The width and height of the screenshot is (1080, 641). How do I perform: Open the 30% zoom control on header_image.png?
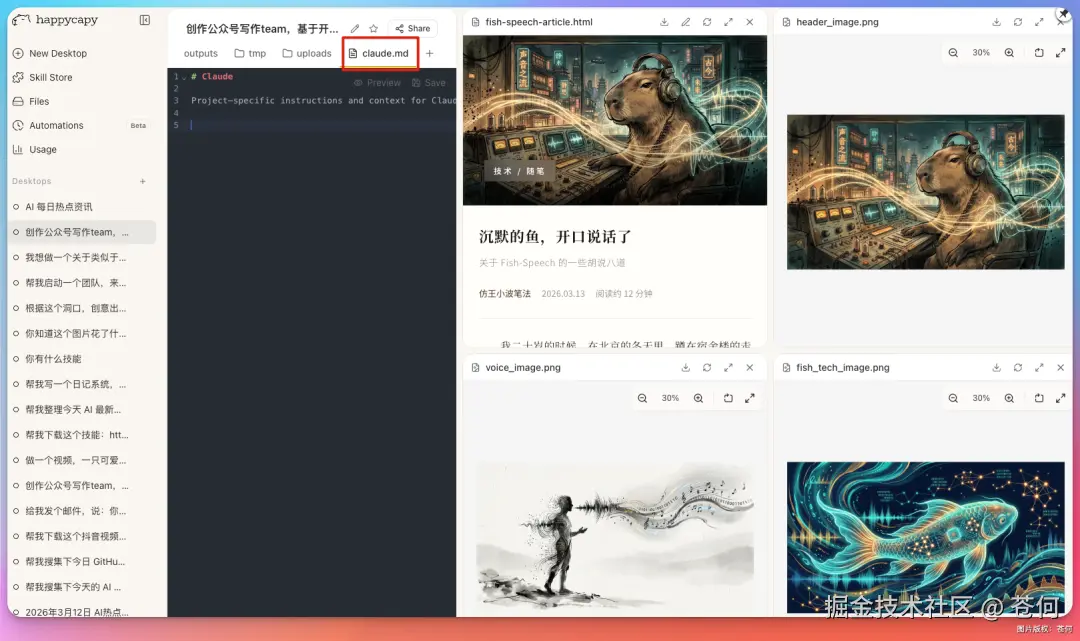tap(981, 51)
